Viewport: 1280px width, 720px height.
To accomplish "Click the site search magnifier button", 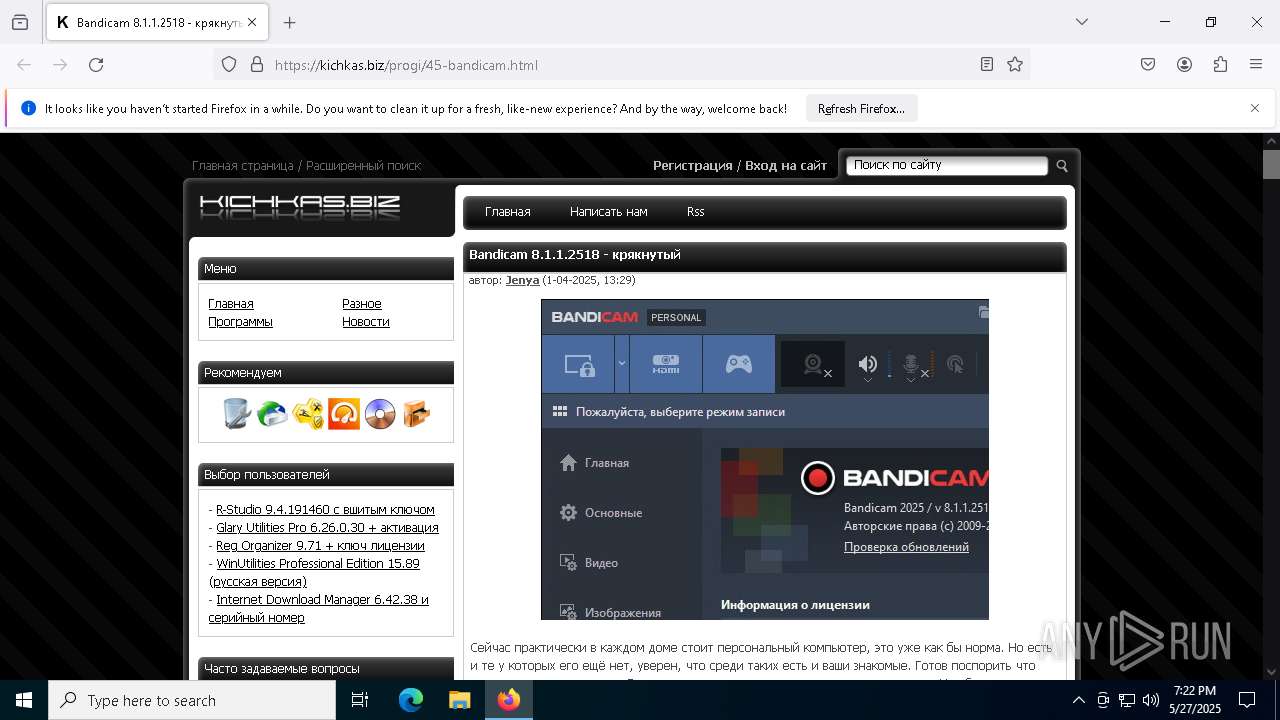I will [1062, 166].
